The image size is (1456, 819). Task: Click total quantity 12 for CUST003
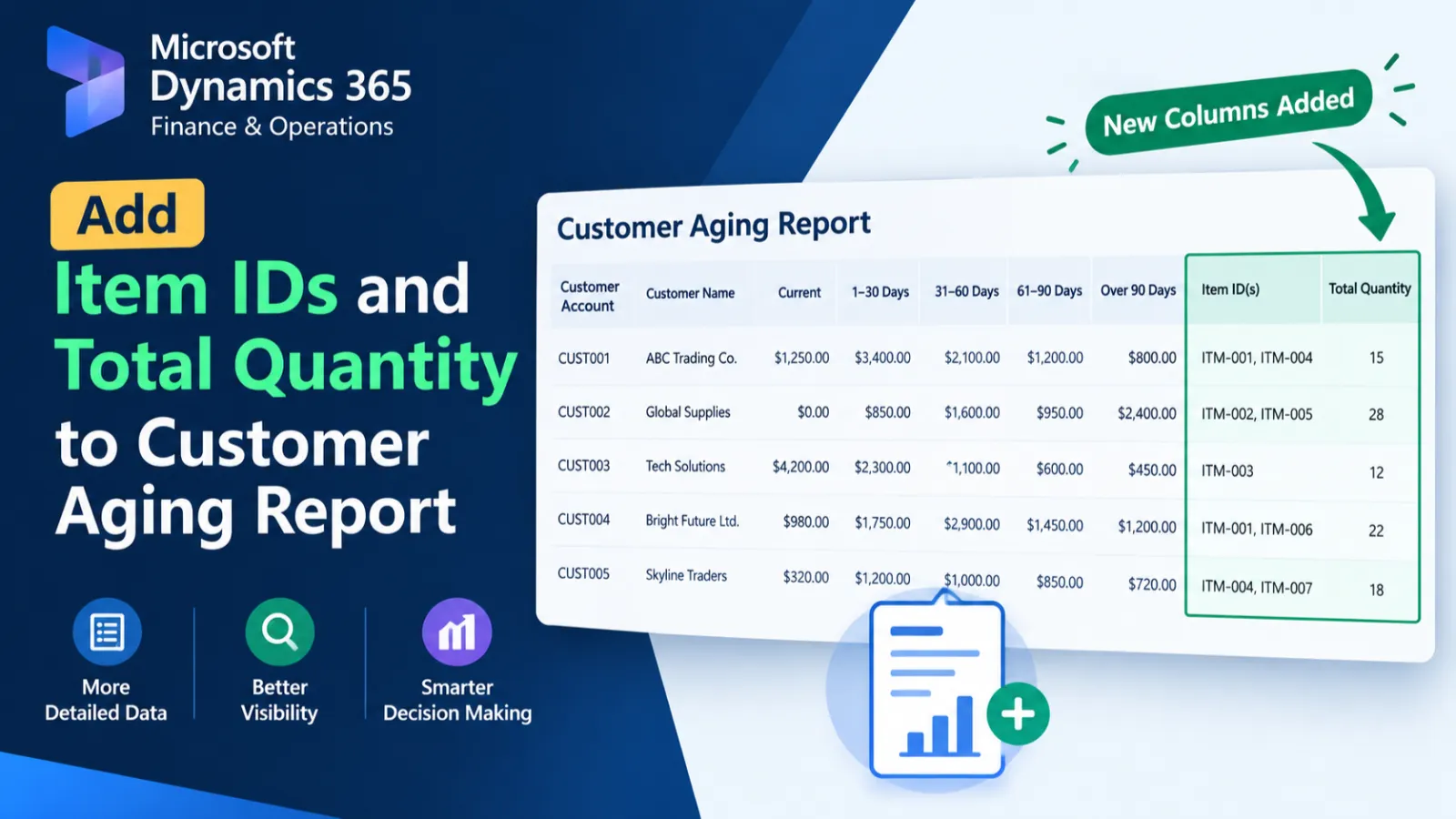[x=1376, y=472]
